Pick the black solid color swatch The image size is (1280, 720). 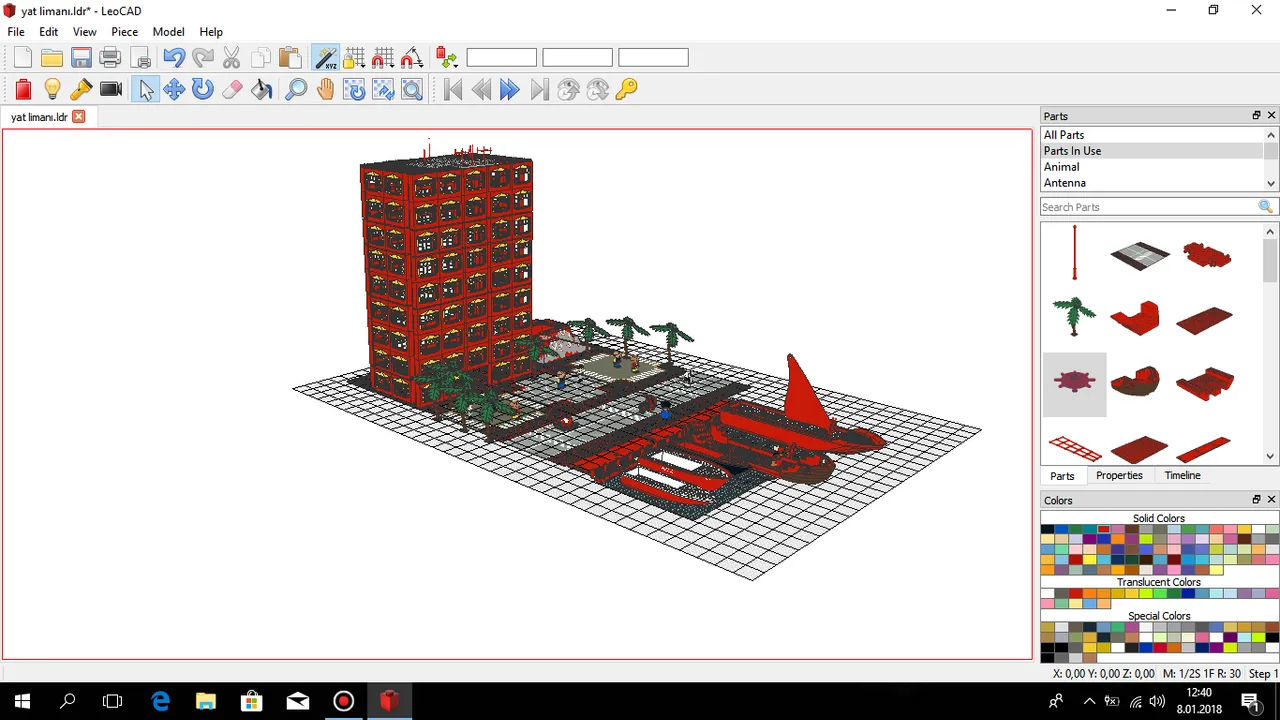click(1047, 530)
